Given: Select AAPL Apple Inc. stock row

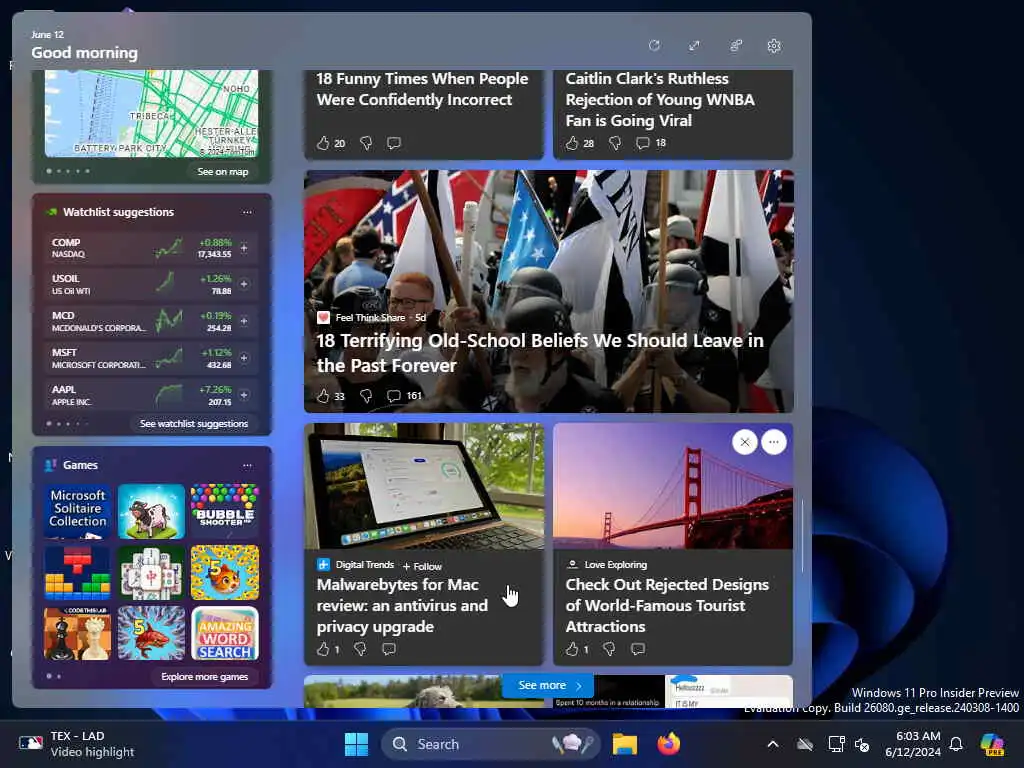Looking at the screenshot, I should coord(151,395).
